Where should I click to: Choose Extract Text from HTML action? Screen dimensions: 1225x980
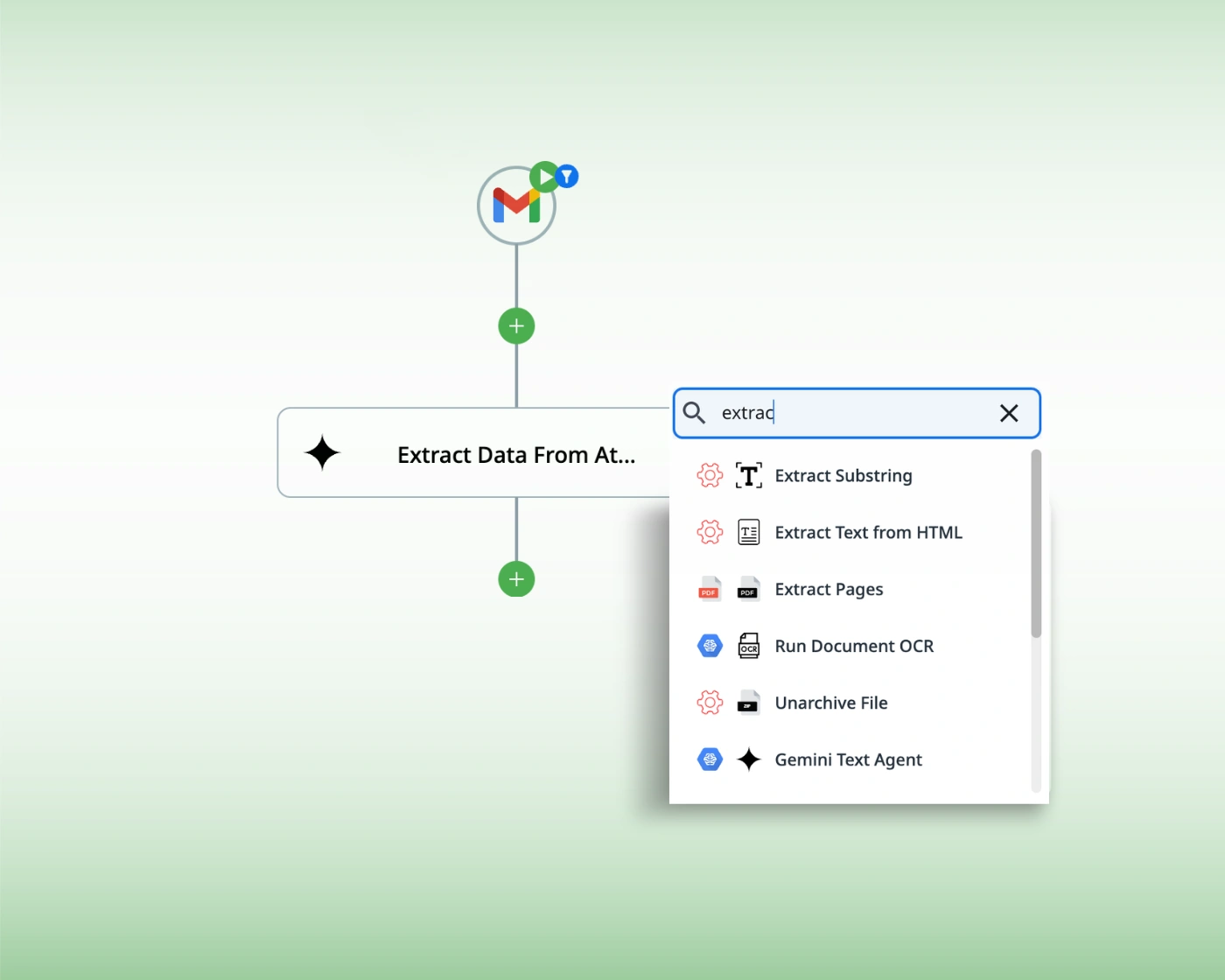pyautogui.click(x=868, y=533)
